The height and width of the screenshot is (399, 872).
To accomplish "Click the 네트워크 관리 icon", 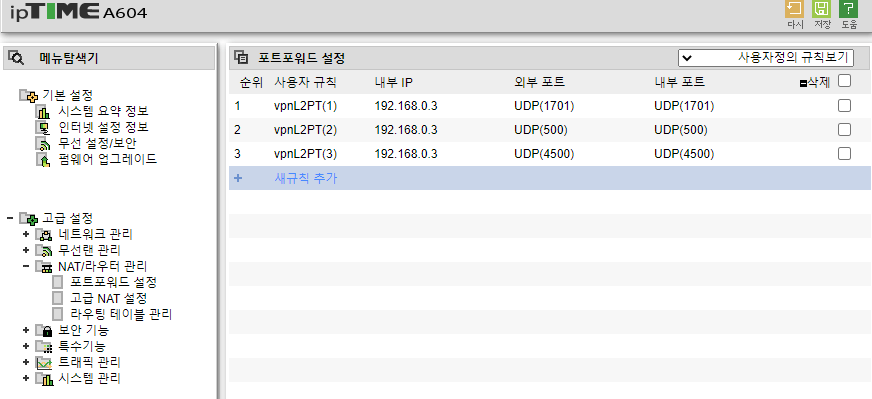I will click(x=44, y=234).
